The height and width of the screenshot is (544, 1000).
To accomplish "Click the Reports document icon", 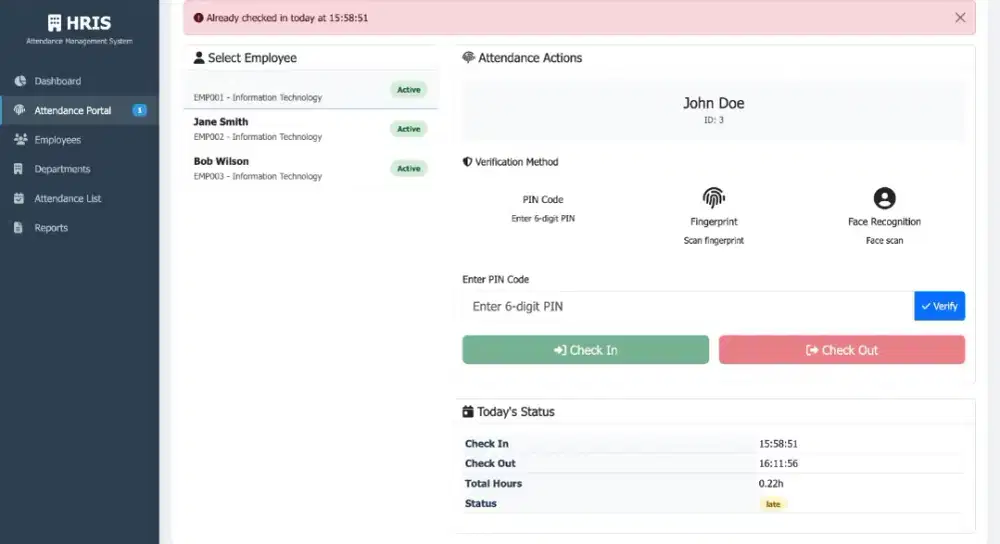I will (x=18, y=228).
